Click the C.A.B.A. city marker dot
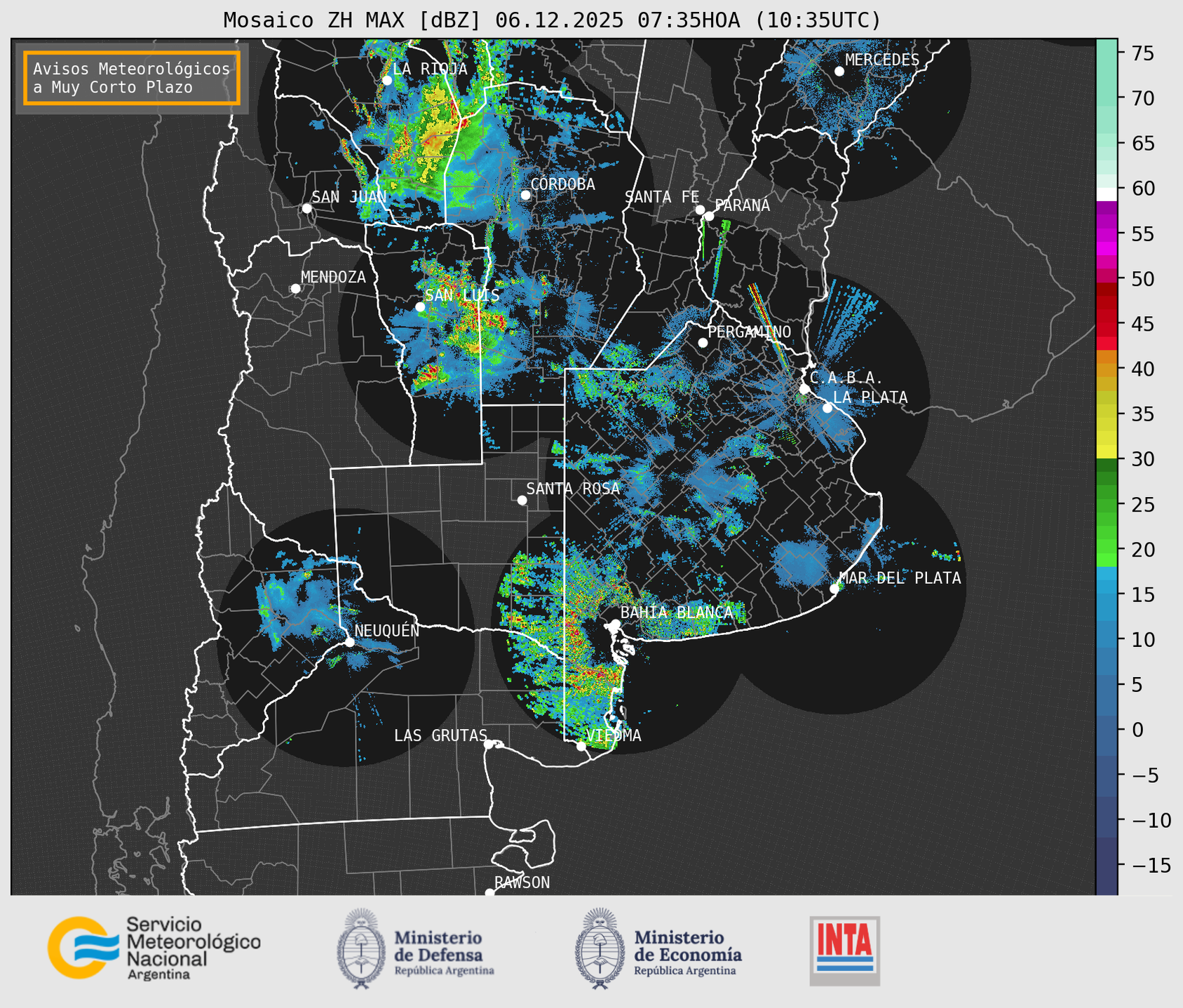The width and height of the screenshot is (1183, 1008). coord(804,389)
